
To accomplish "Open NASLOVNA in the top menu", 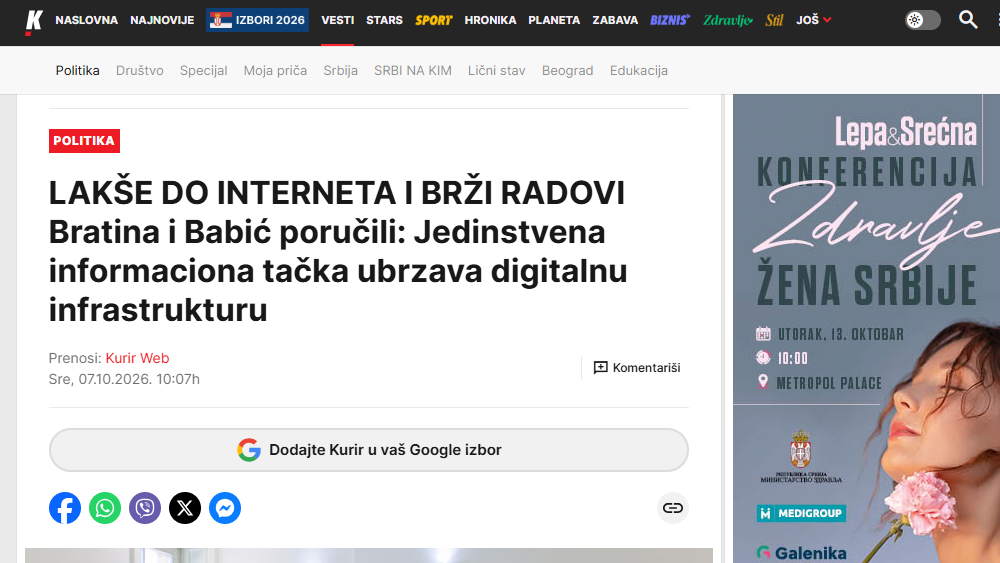I will point(87,20).
